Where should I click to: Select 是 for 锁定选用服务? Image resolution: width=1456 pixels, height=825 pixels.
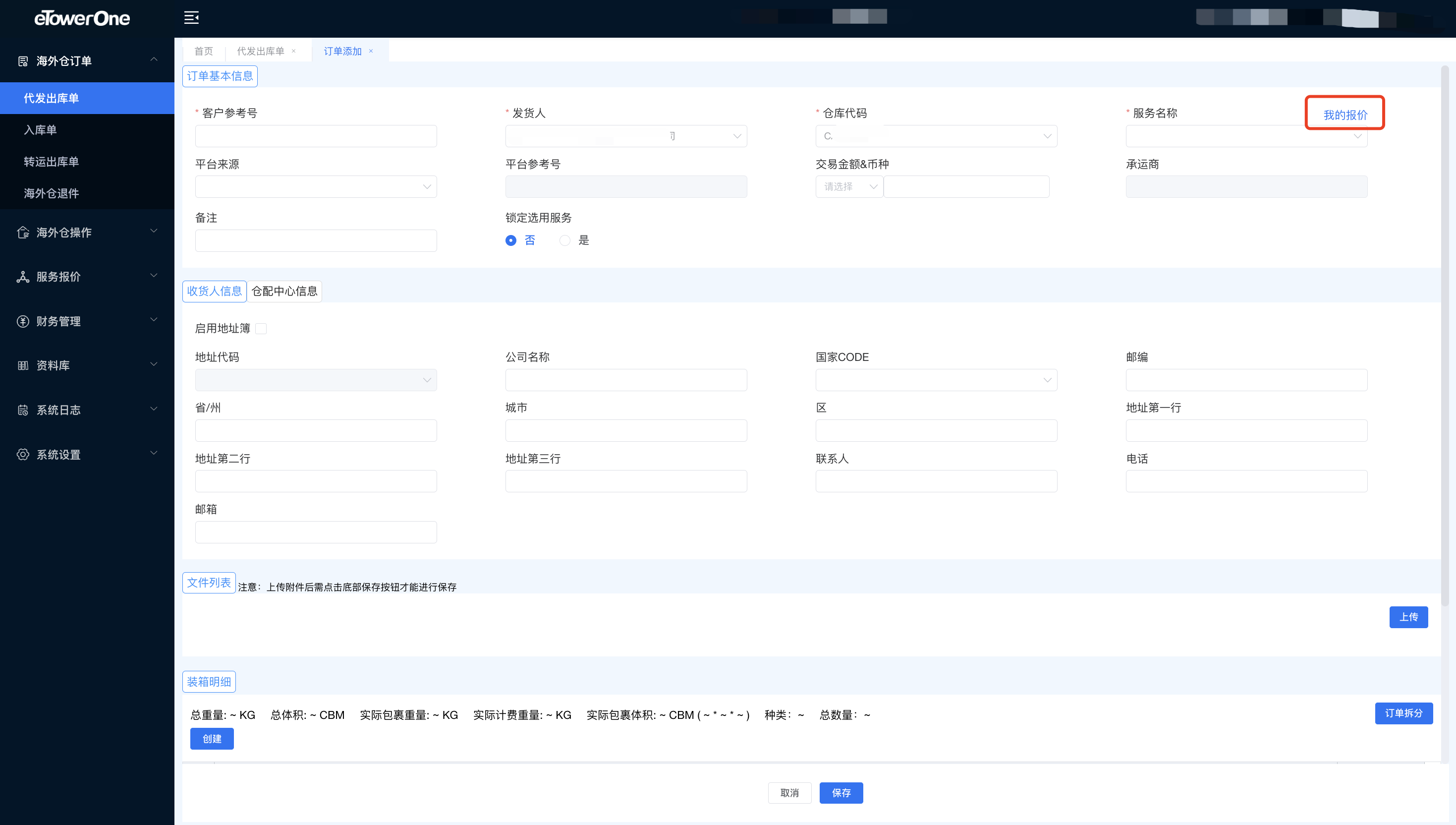click(564, 240)
